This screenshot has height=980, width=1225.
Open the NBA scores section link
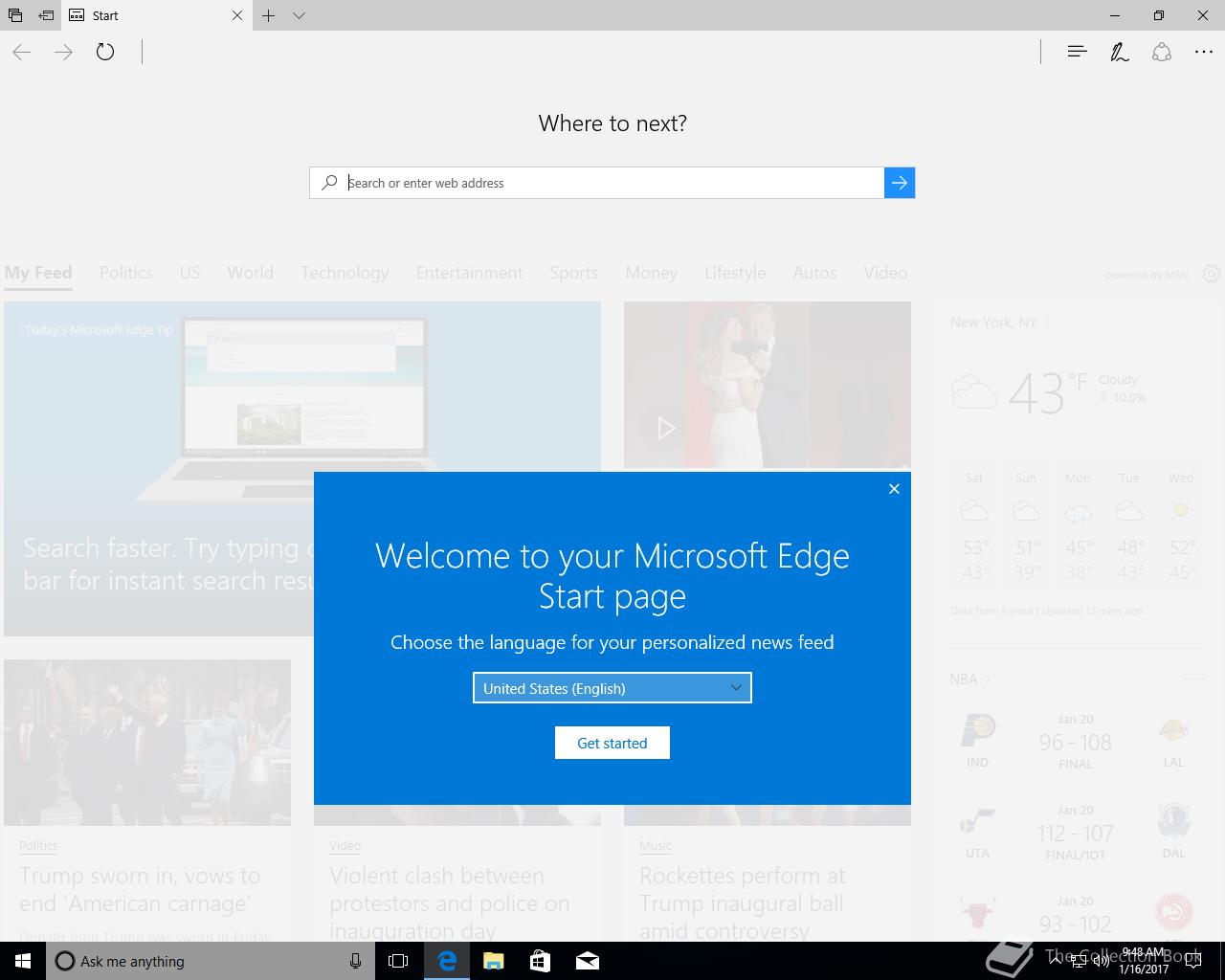click(969, 679)
